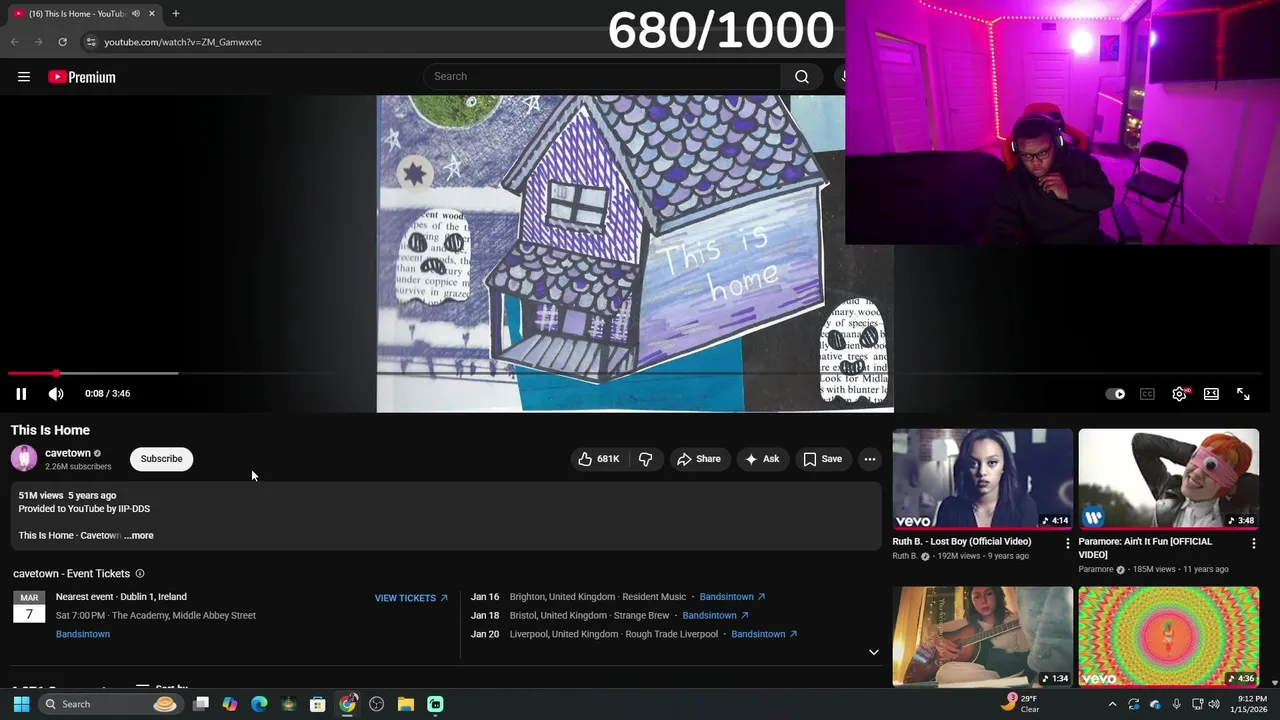Subscribe to the cavetown channel

[x=161, y=459]
